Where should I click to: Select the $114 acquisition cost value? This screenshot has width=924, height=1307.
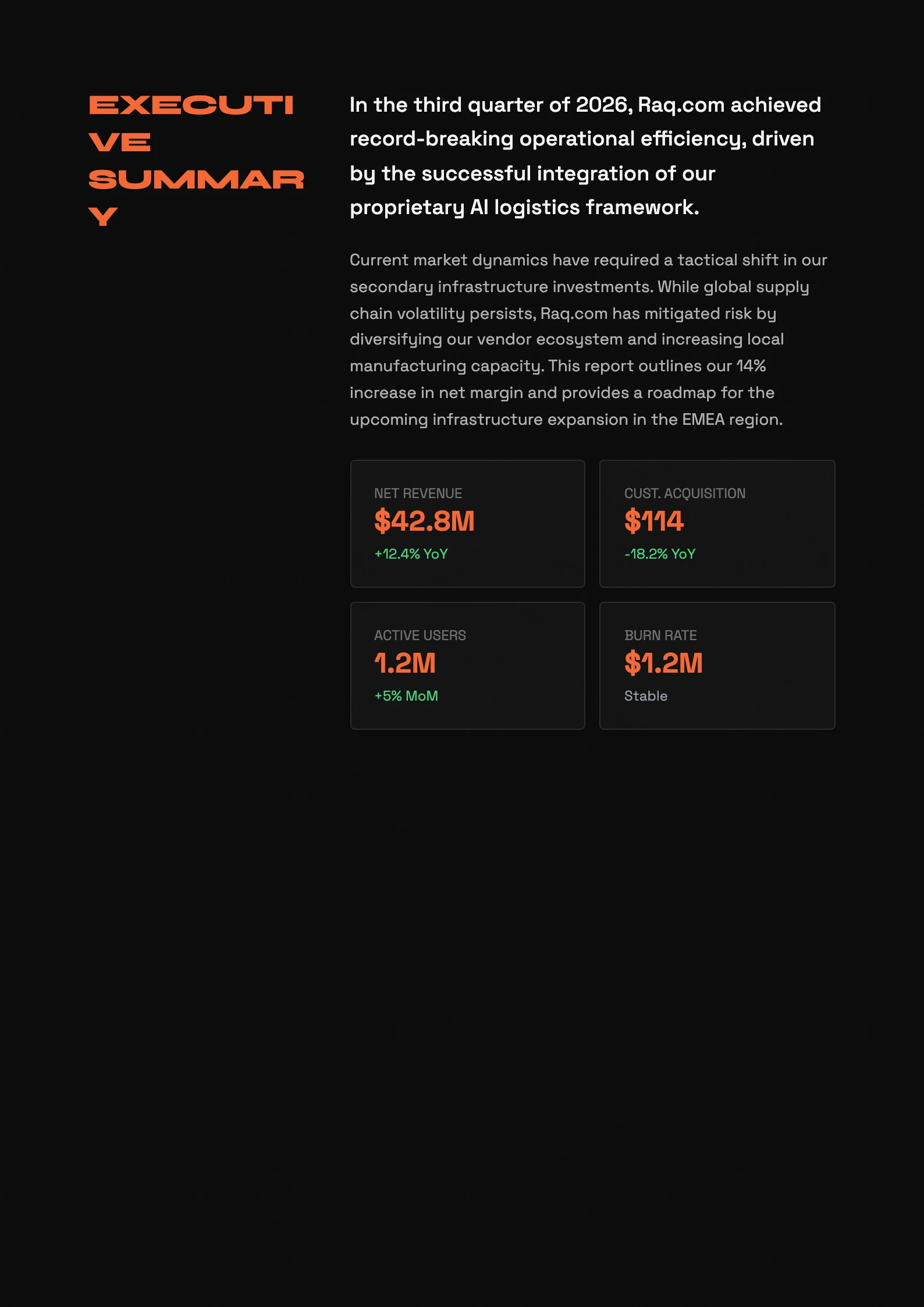click(653, 521)
